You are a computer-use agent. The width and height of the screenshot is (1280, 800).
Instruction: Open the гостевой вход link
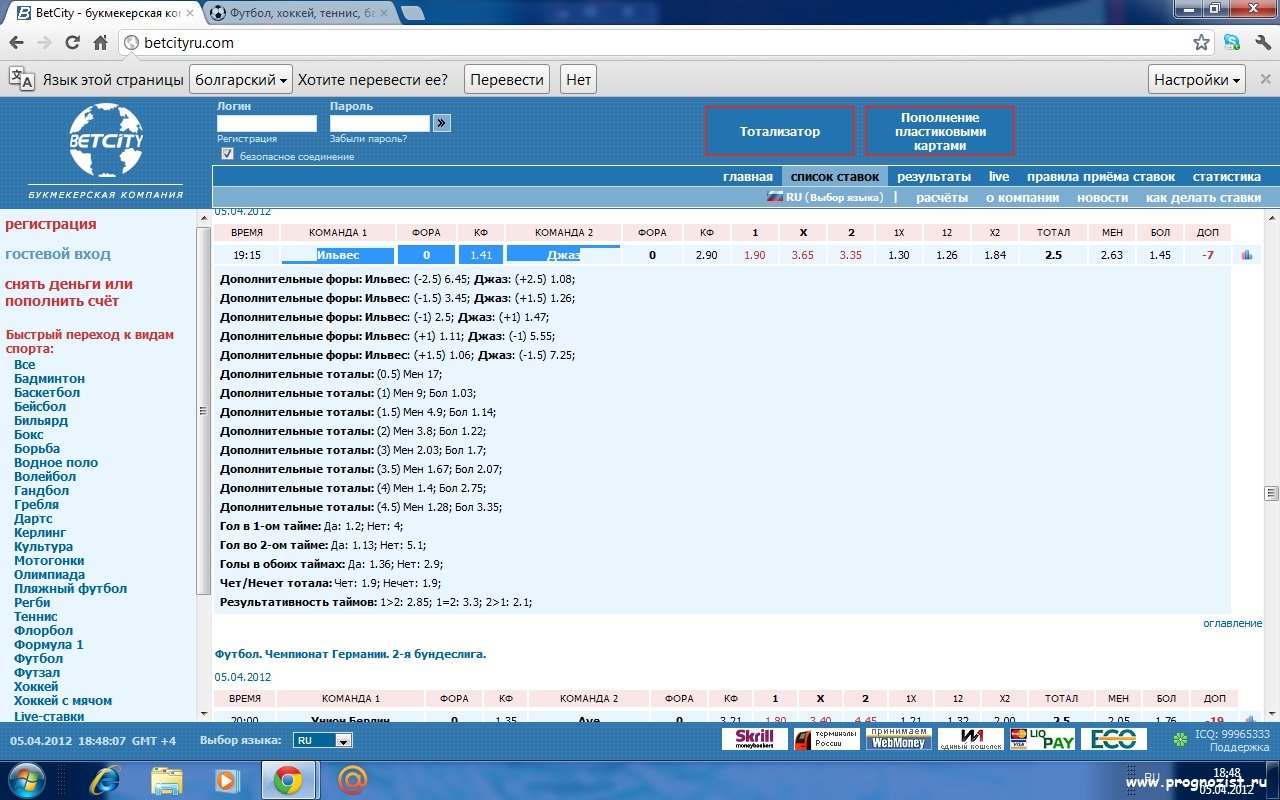click(58, 254)
